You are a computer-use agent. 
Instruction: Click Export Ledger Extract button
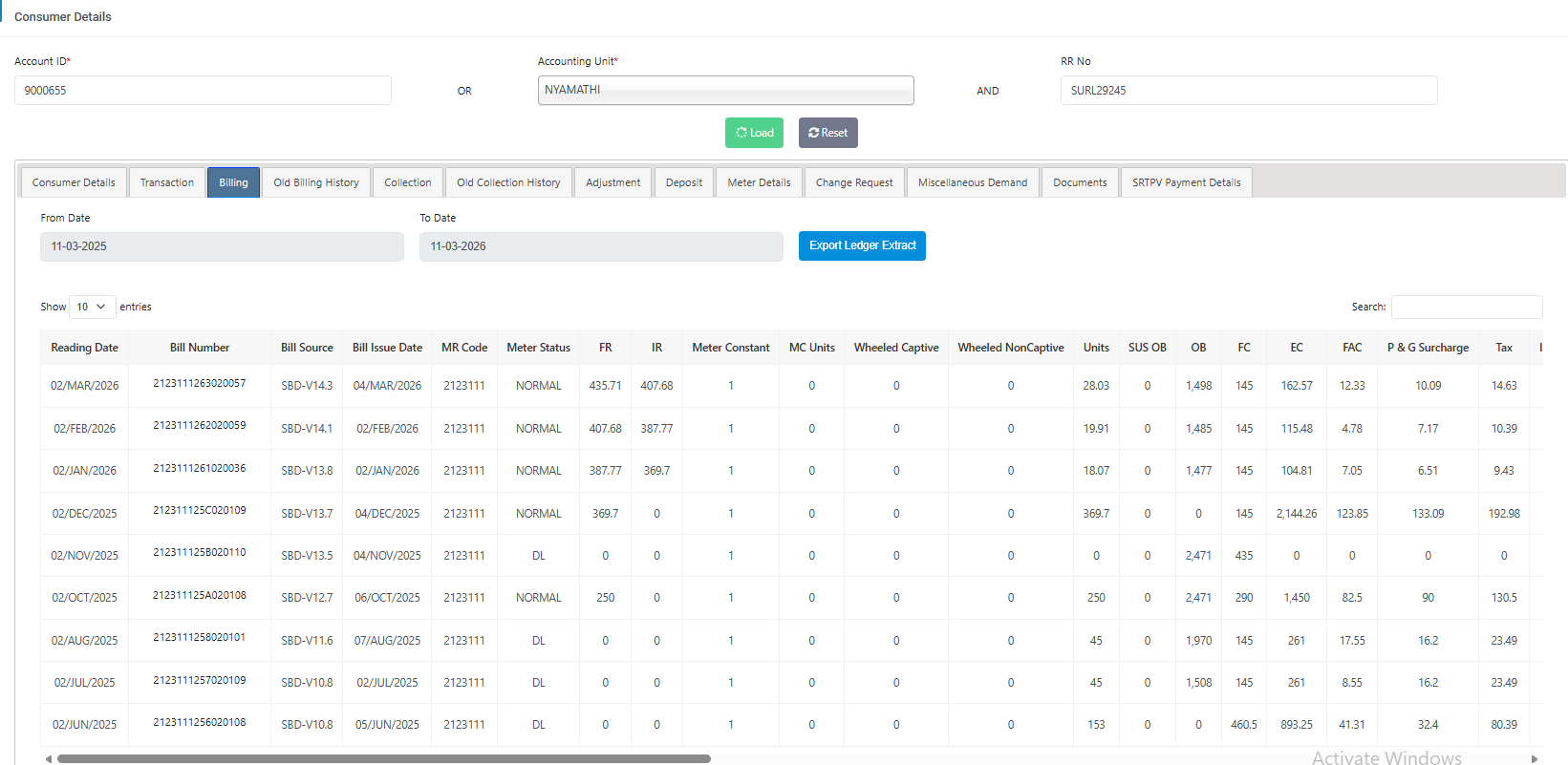point(862,245)
